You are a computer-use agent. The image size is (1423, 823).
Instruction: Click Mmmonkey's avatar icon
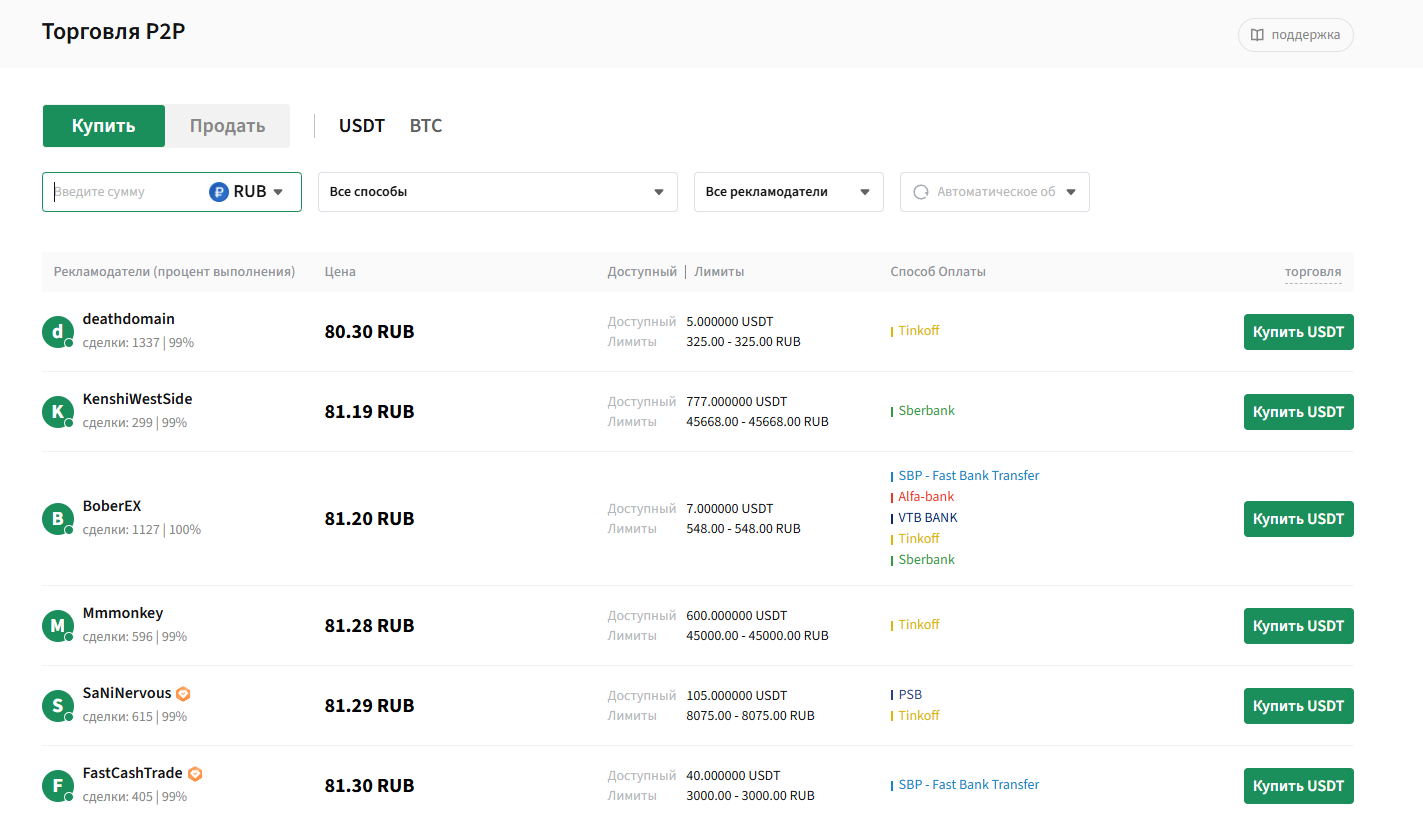[x=58, y=626]
